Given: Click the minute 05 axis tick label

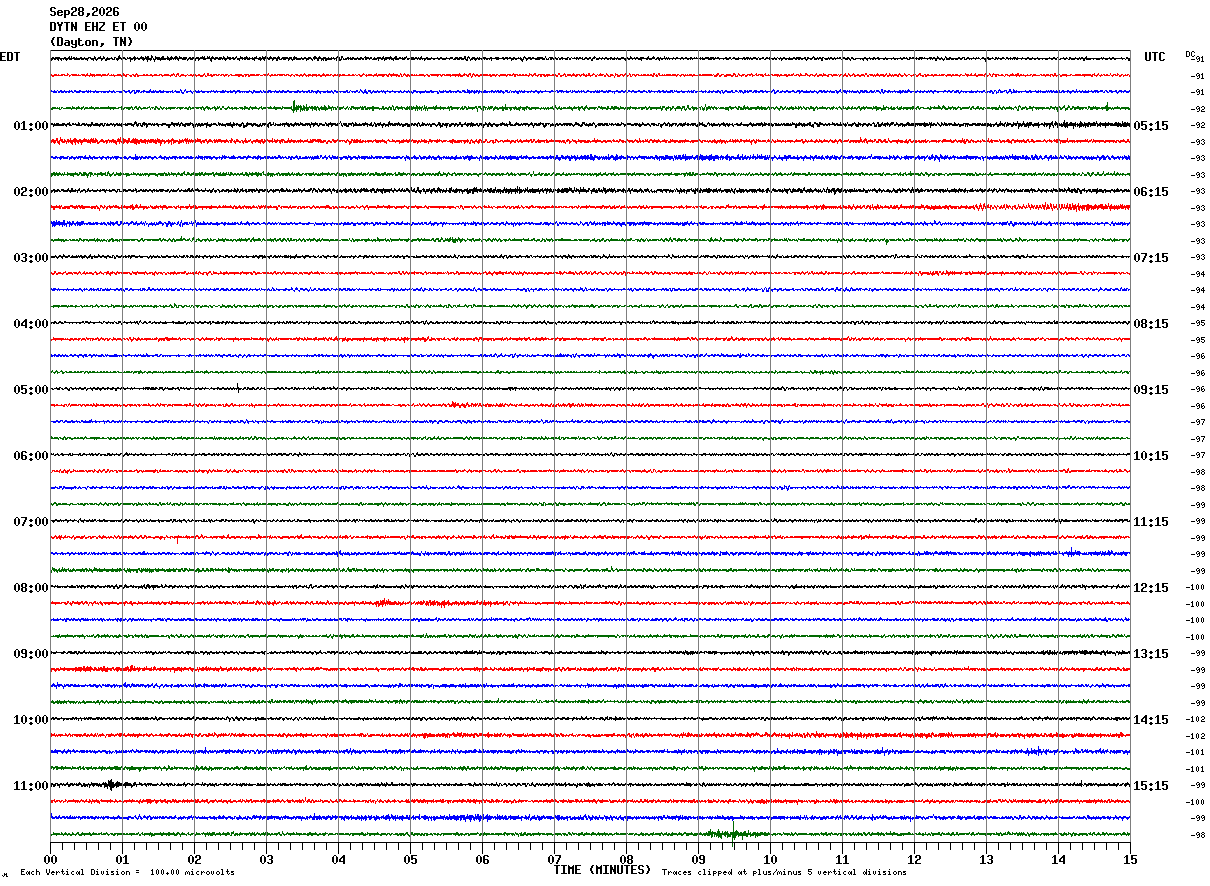Looking at the screenshot, I should [x=410, y=859].
